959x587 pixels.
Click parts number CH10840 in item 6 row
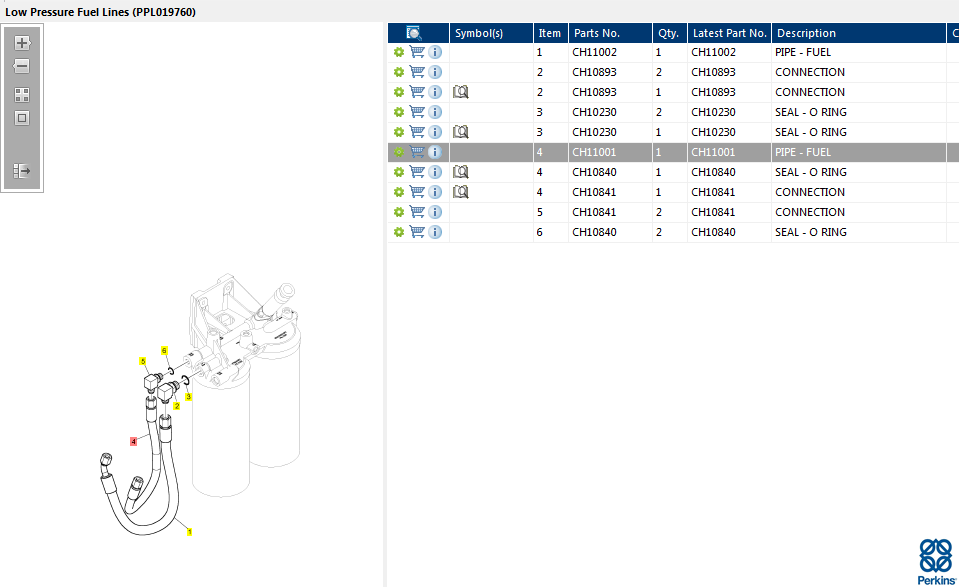594,232
